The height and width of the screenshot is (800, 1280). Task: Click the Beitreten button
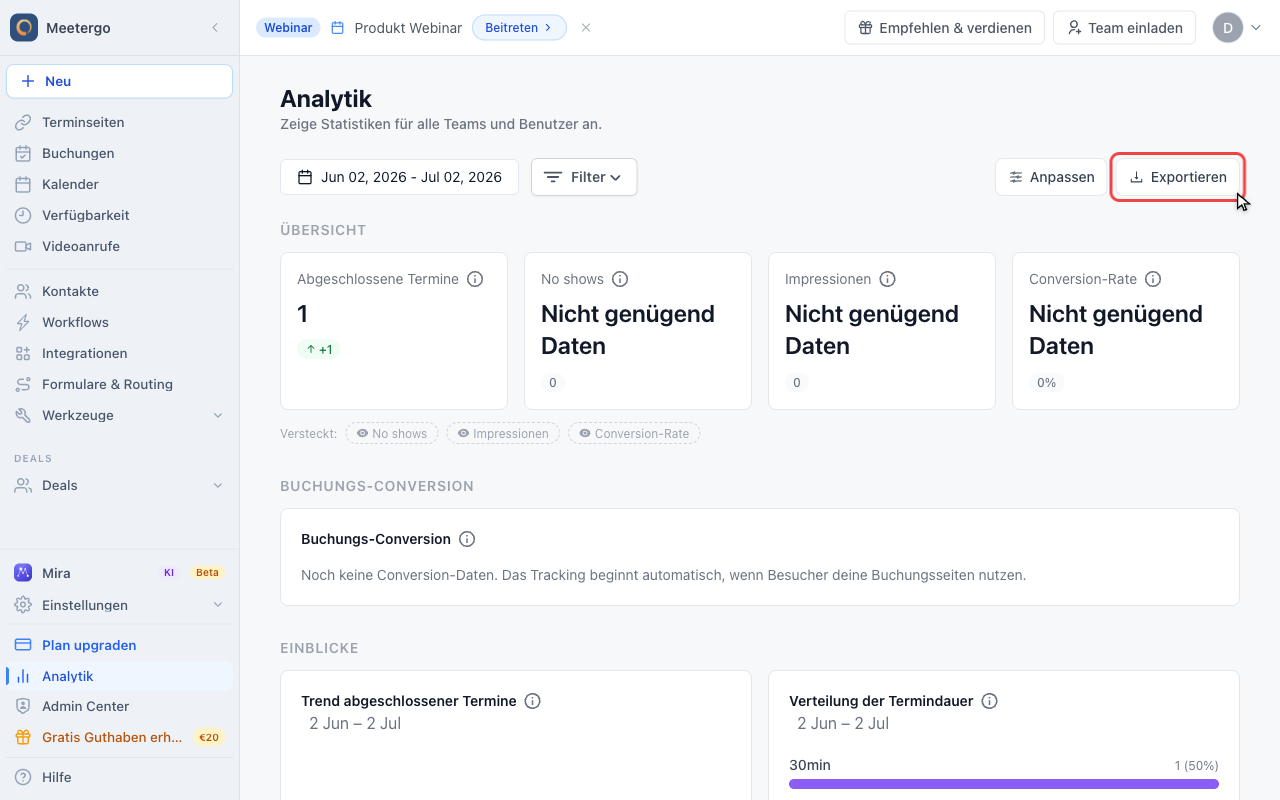[x=519, y=28]
